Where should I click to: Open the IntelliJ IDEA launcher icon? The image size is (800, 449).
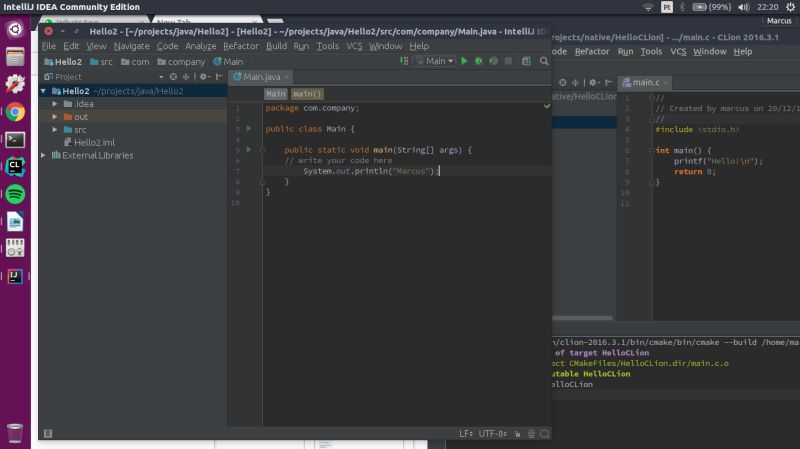click(15, 276)
